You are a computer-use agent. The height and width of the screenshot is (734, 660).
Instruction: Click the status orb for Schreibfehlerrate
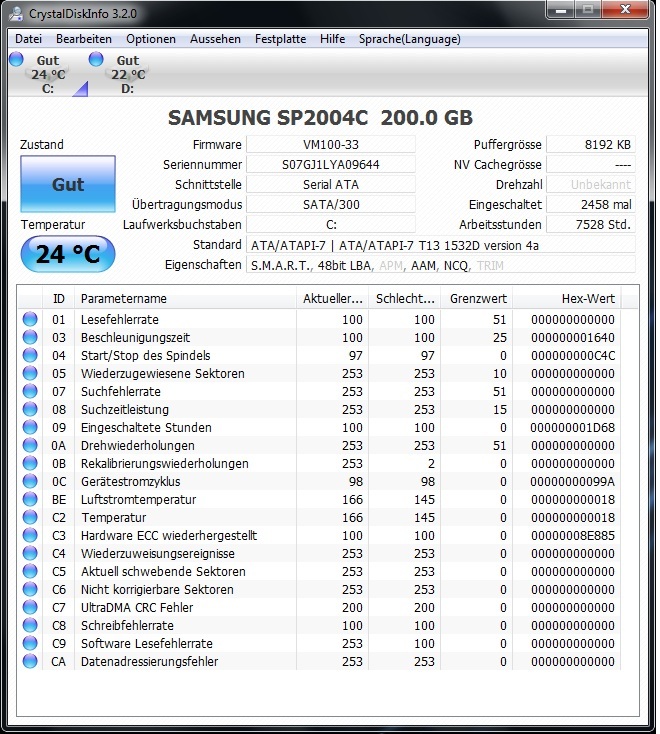[30, 625]
